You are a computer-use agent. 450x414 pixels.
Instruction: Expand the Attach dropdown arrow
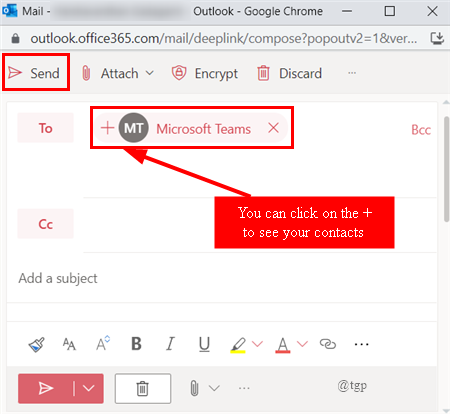150,73
